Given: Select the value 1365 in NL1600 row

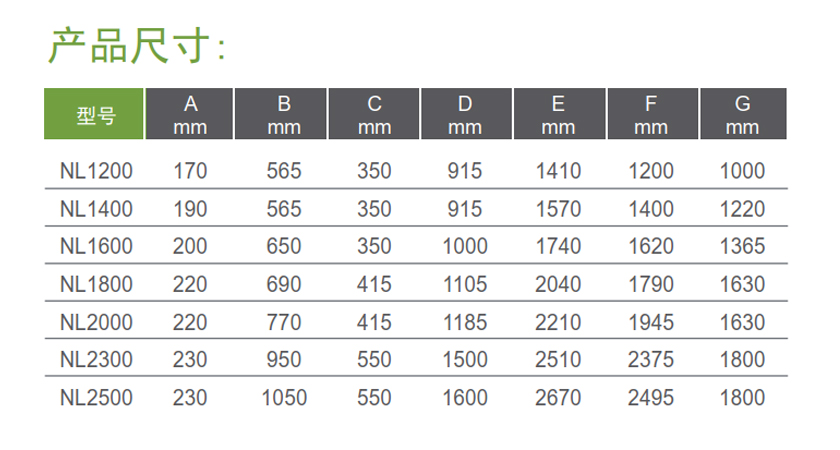Looking at the screenshot, I should click(x=742, y=246).
